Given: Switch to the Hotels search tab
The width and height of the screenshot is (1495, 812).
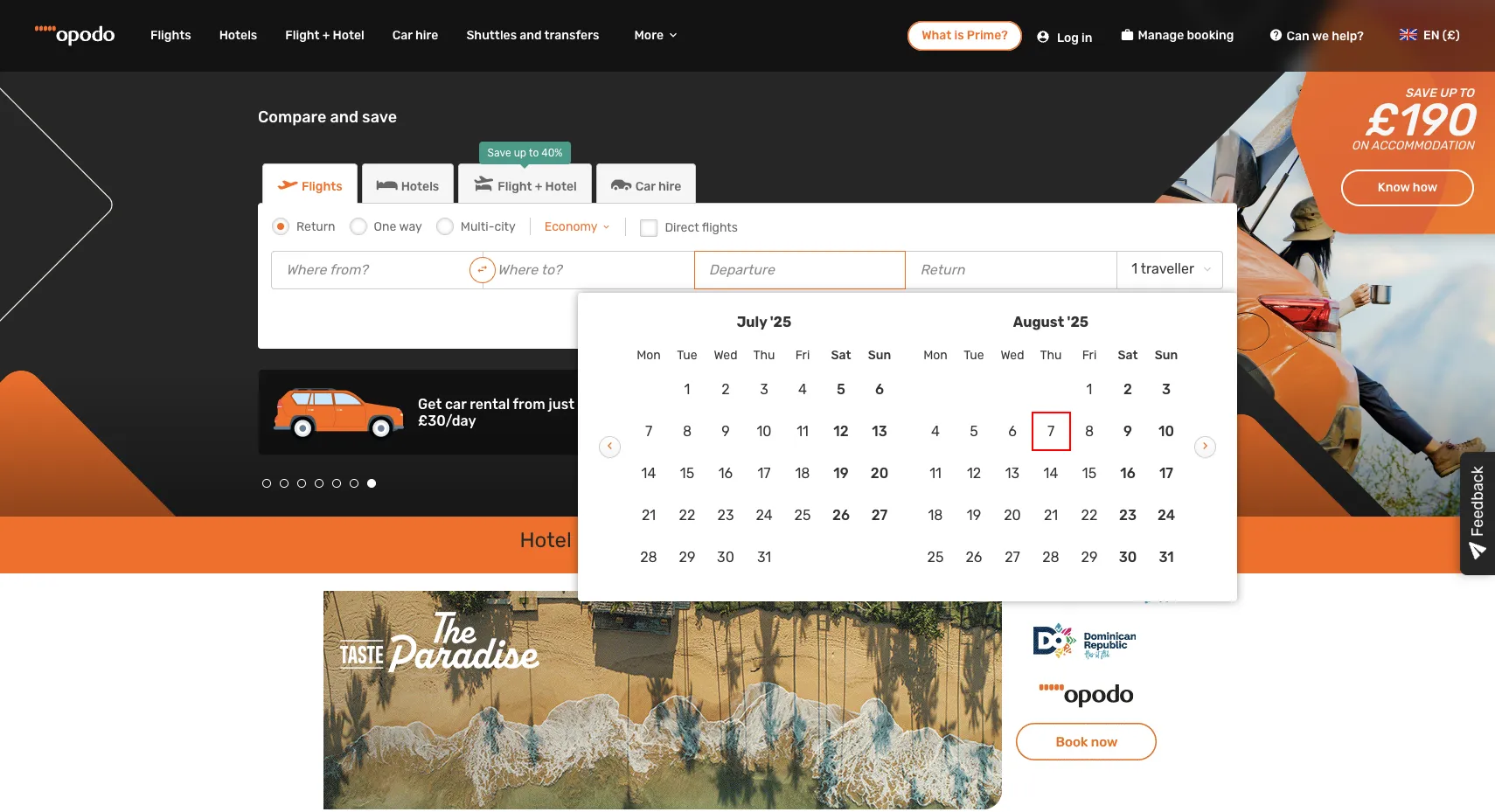Looking at the screenshot, I should click(407, 186).
